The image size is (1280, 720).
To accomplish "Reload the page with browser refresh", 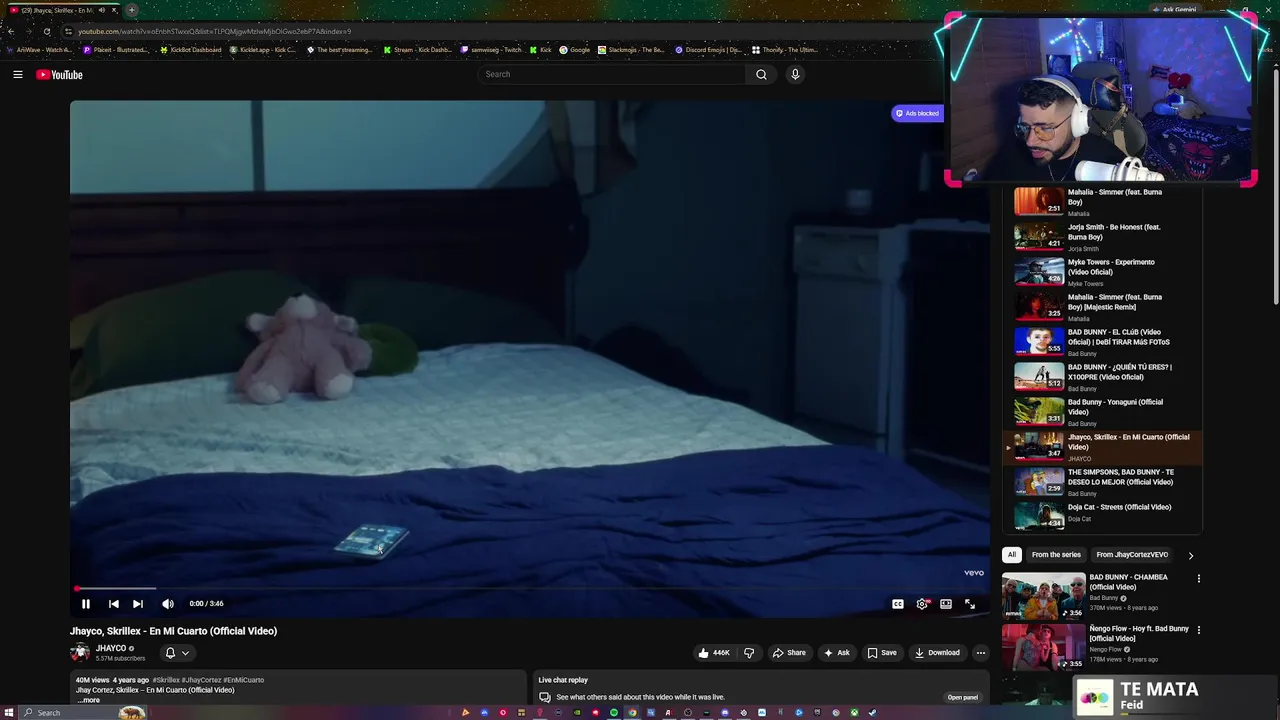I will [x=46, y=31].
